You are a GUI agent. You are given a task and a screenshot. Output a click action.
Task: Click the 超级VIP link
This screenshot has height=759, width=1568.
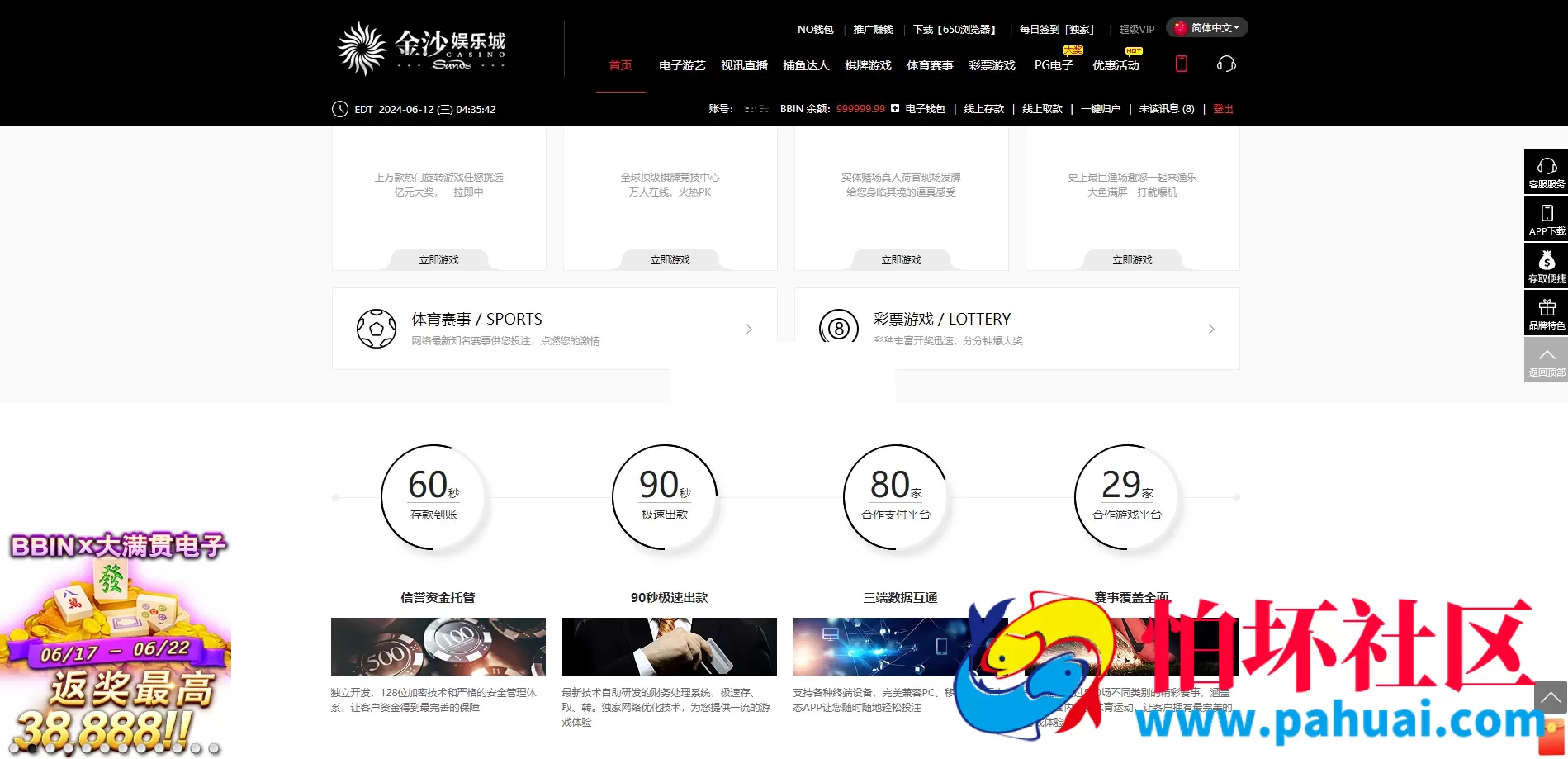click(x=1136, y=30)
